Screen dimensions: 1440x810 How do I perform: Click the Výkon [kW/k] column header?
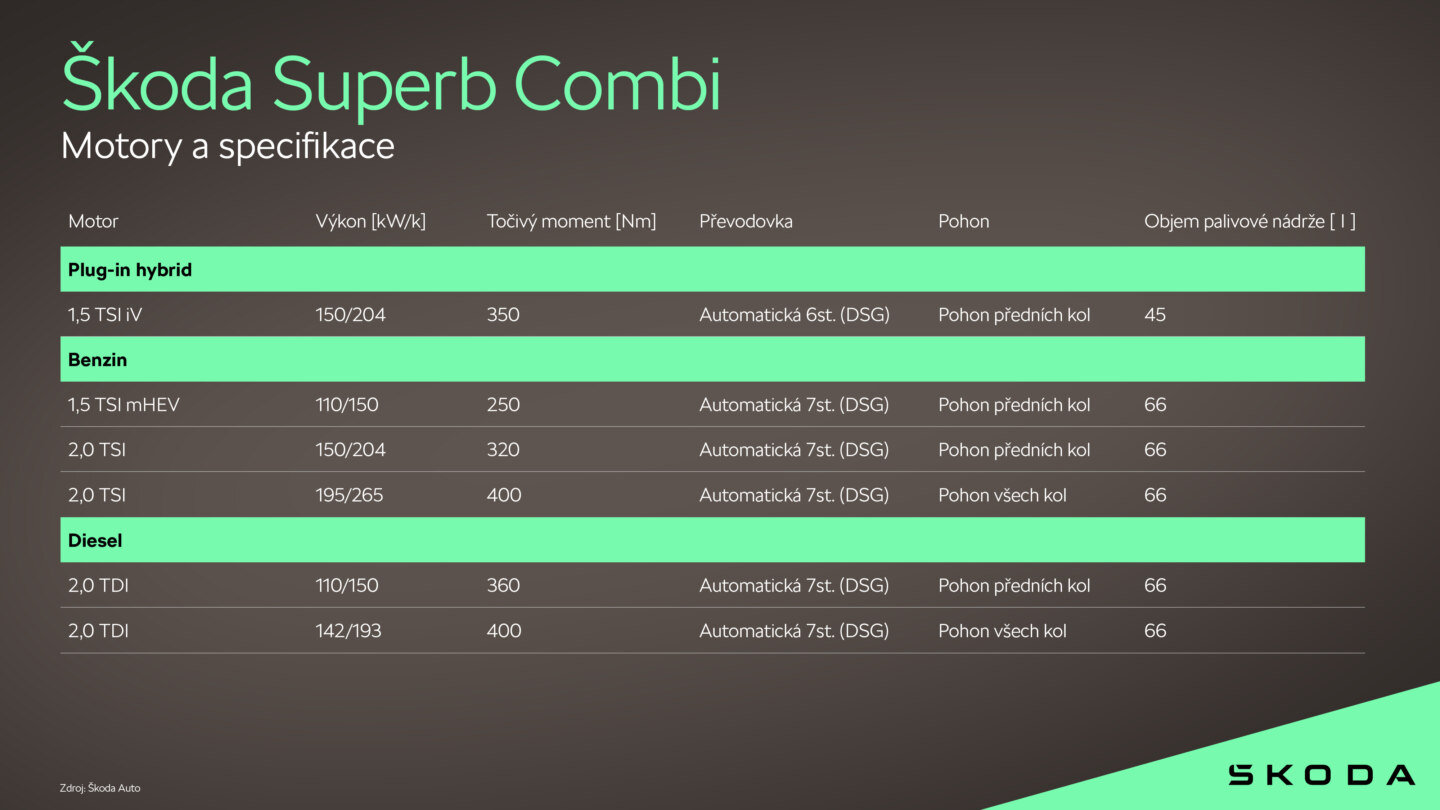point(371,221)
